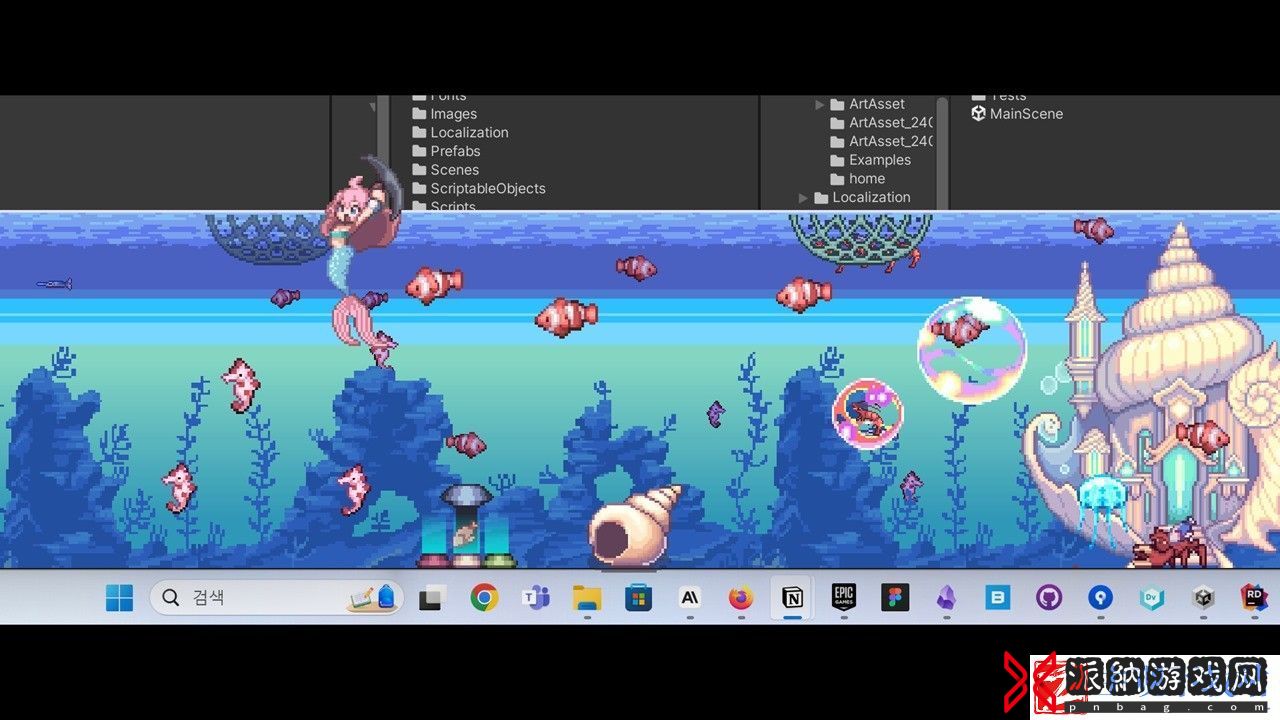Click the small bubble holding a shrimp
The image size is (1280, 720).
(x=868, y=414)
